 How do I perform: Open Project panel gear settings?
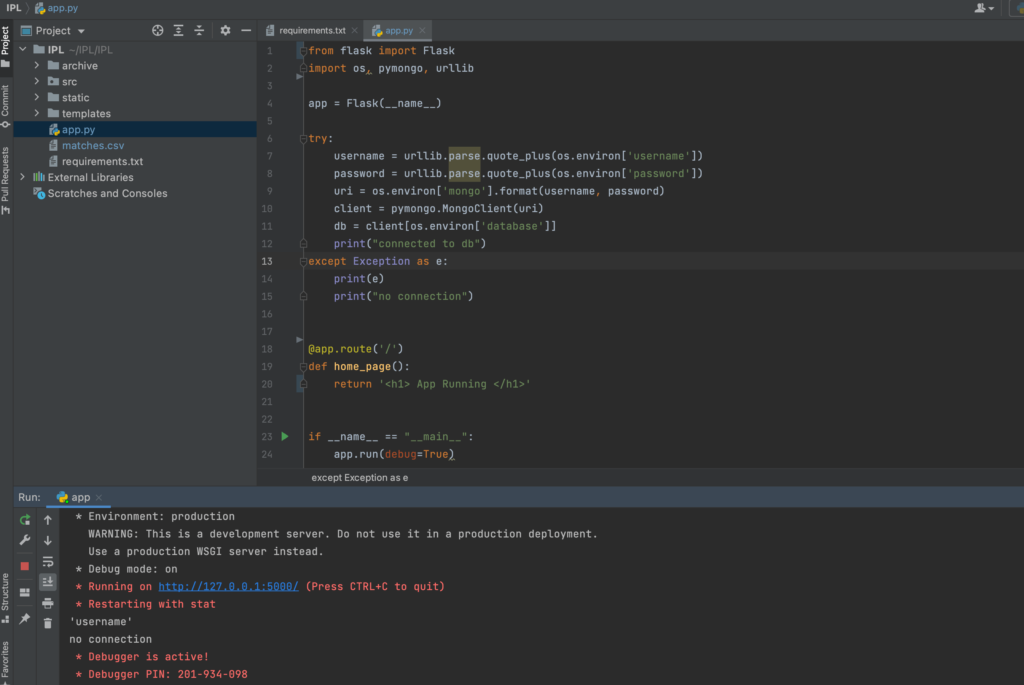225,31
